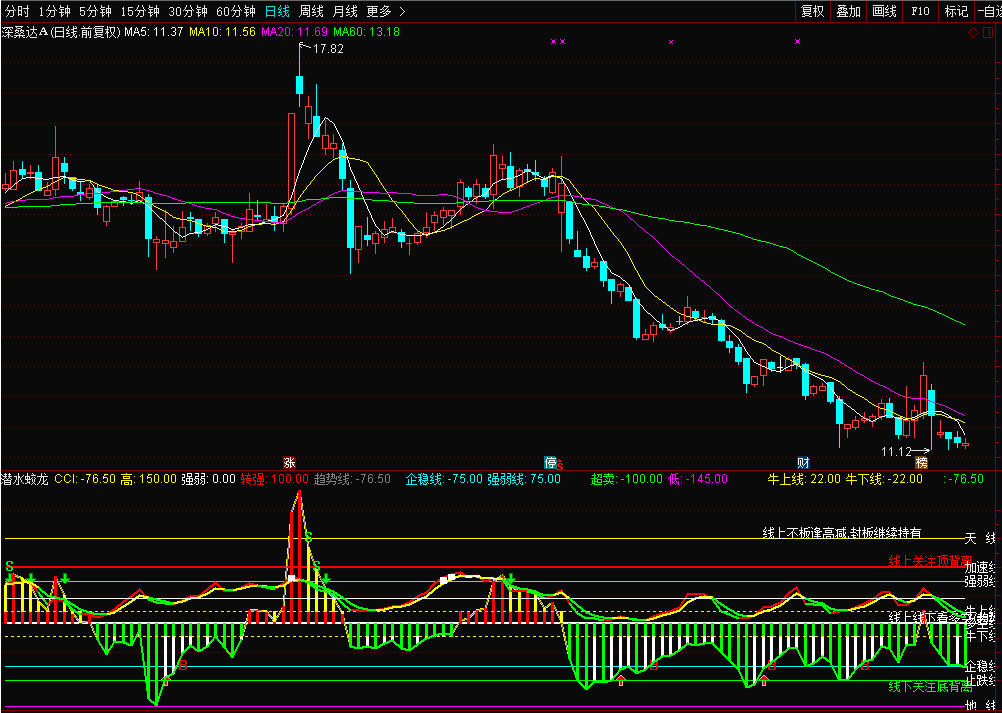Click the blue 财 event marker icon
Screen dimensions: 1002x713
point(803,463)
